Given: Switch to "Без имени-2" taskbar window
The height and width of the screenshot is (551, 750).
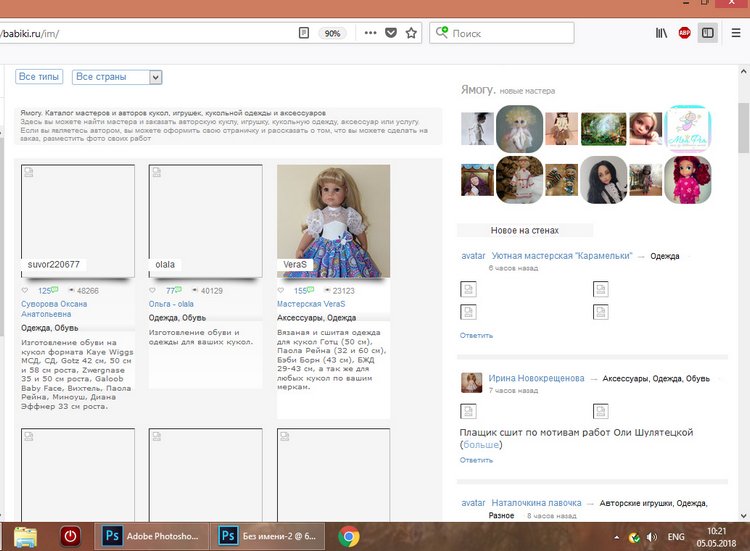Looking at the screenshot, I should (270, 535).
